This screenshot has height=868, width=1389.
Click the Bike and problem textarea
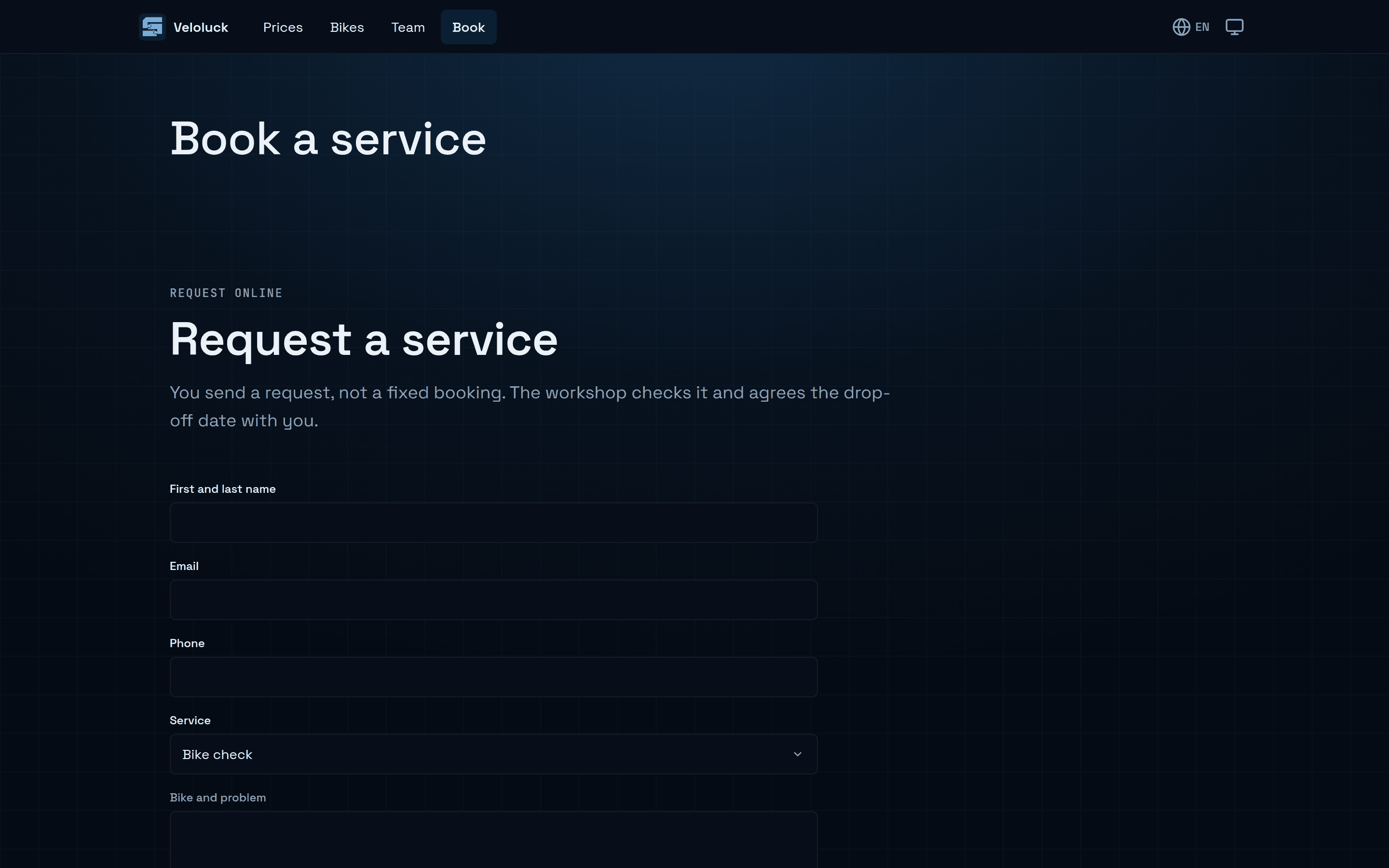click(x=493, y=840)
